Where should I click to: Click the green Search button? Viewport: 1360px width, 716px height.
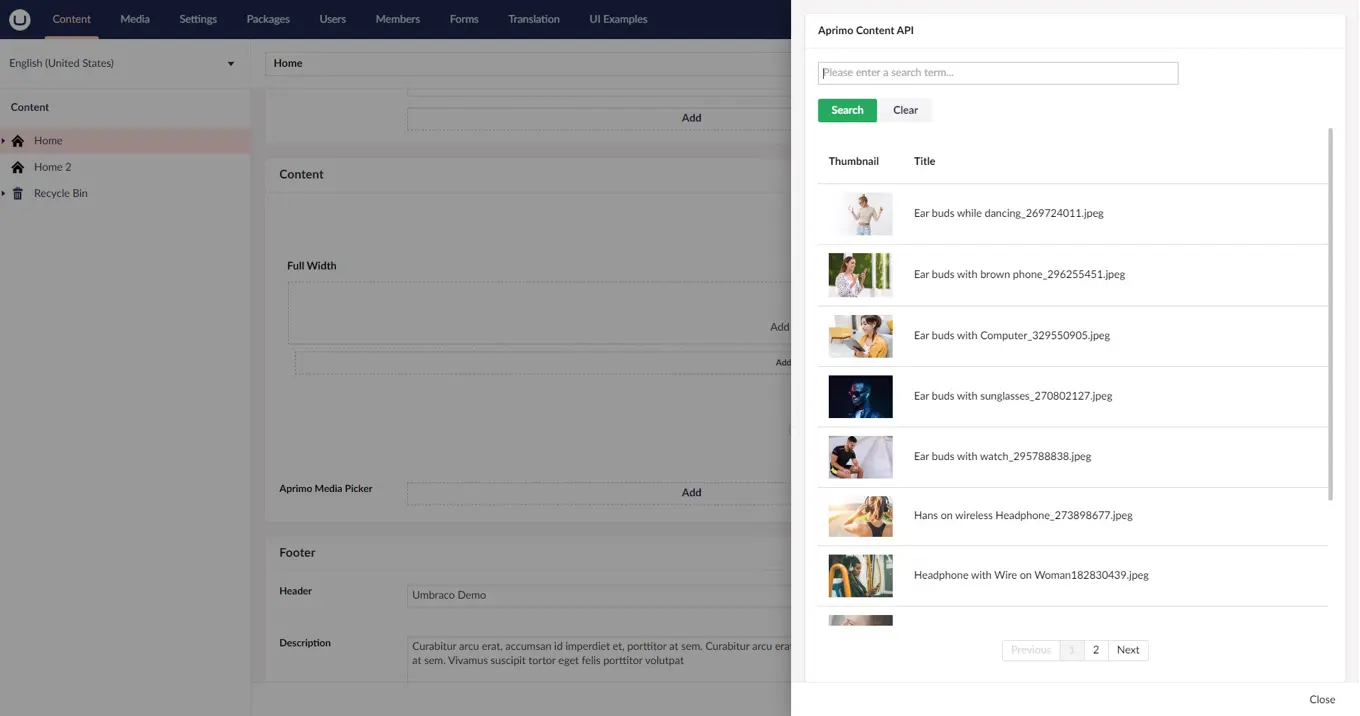tap(846, 110)
